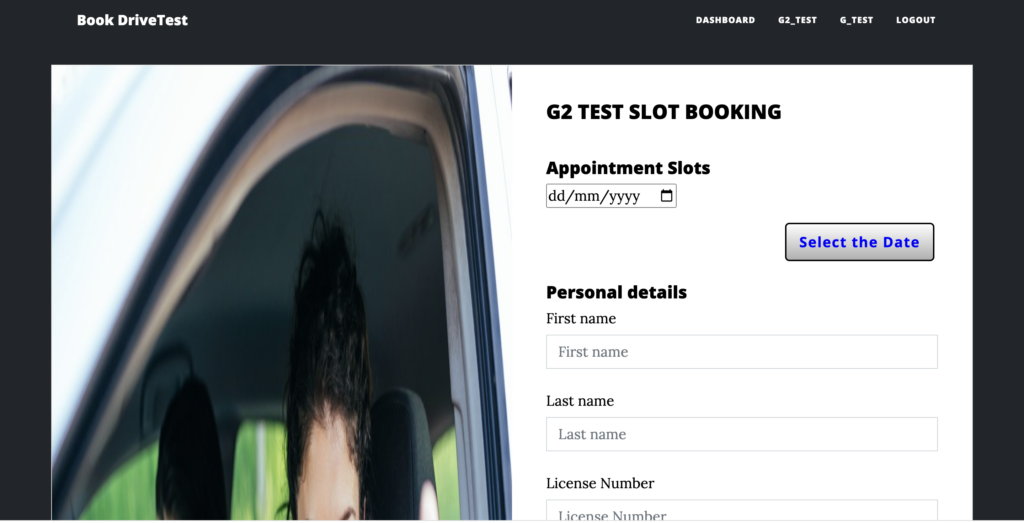Click the G2 TEST SLOT BOOKING heading

point(664,112)
